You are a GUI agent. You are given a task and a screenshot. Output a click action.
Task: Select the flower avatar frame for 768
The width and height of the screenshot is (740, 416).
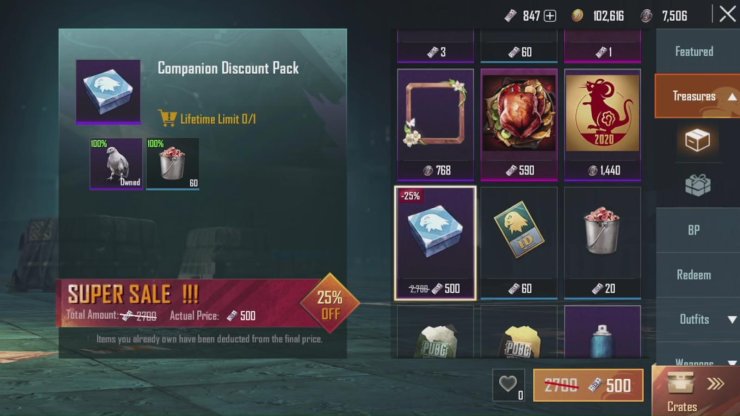click(x=435, y=125)
